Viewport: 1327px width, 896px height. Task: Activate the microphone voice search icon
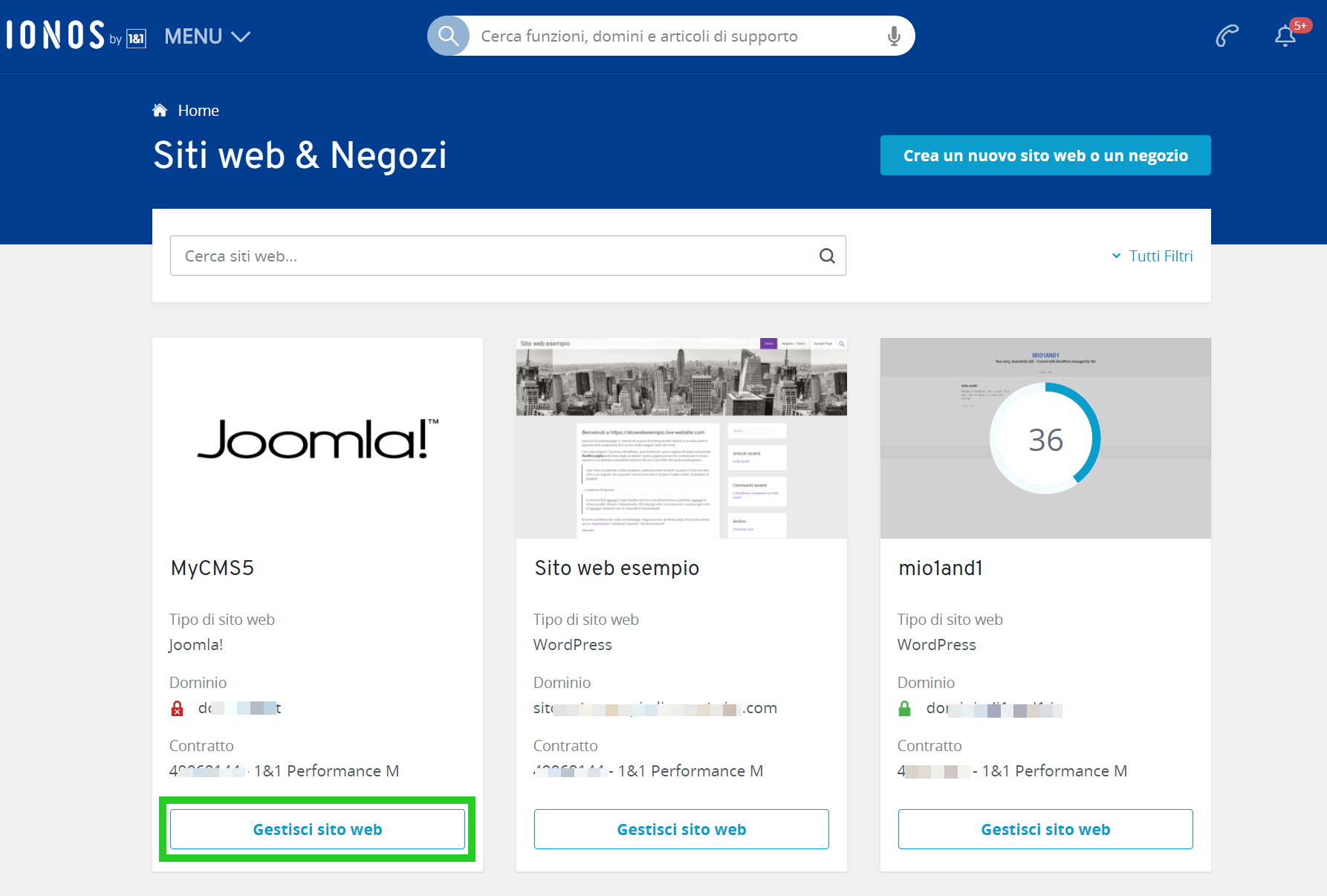point(894,36)
